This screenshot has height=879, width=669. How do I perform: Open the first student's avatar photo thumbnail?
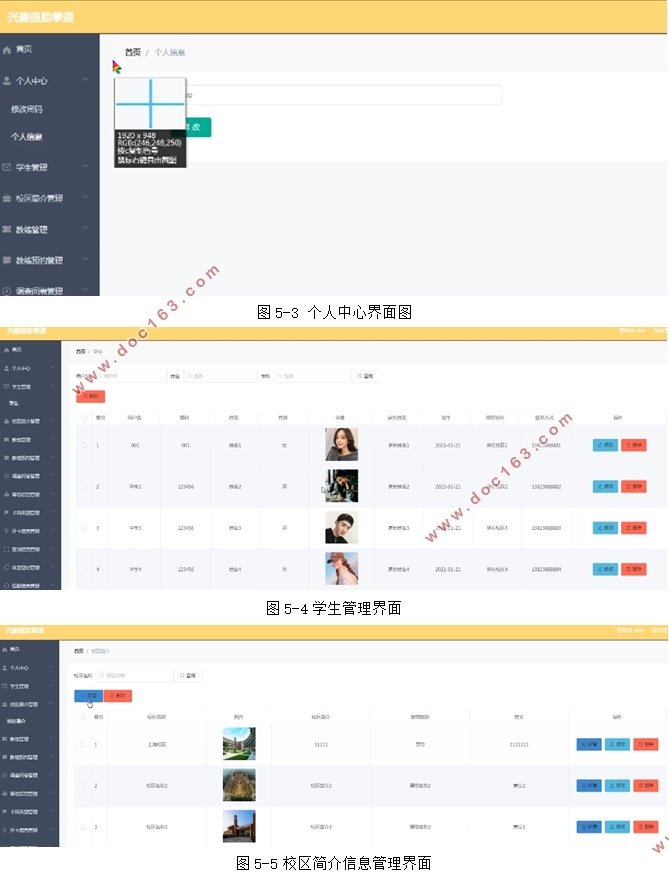tap(341, 445)
